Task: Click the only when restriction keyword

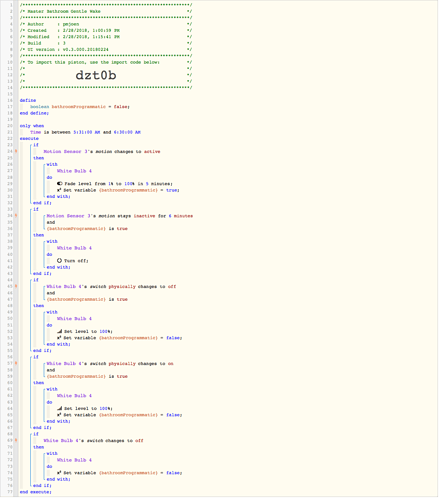Action: tap(32, 126)
